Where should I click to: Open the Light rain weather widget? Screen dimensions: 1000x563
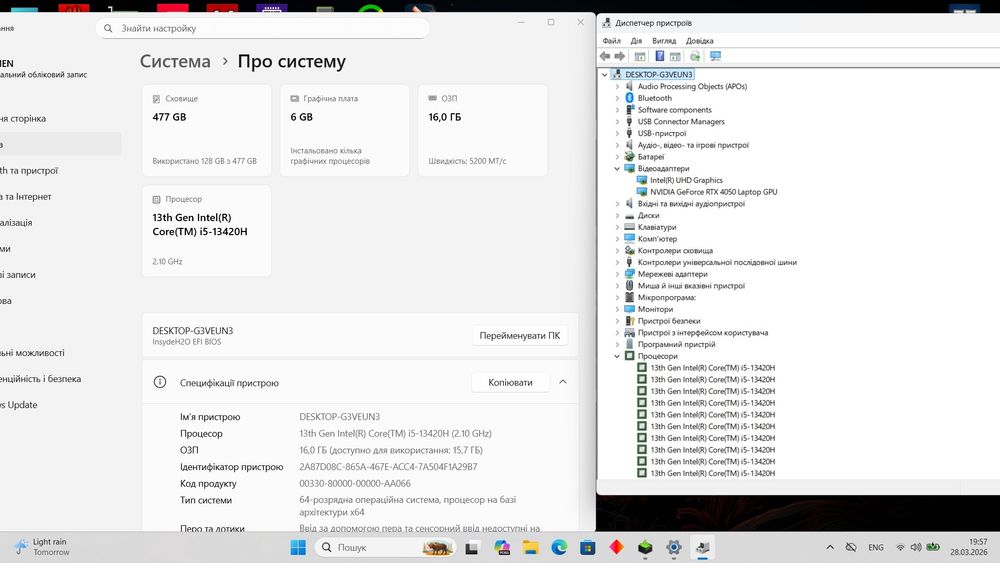[x=42, y=547]
